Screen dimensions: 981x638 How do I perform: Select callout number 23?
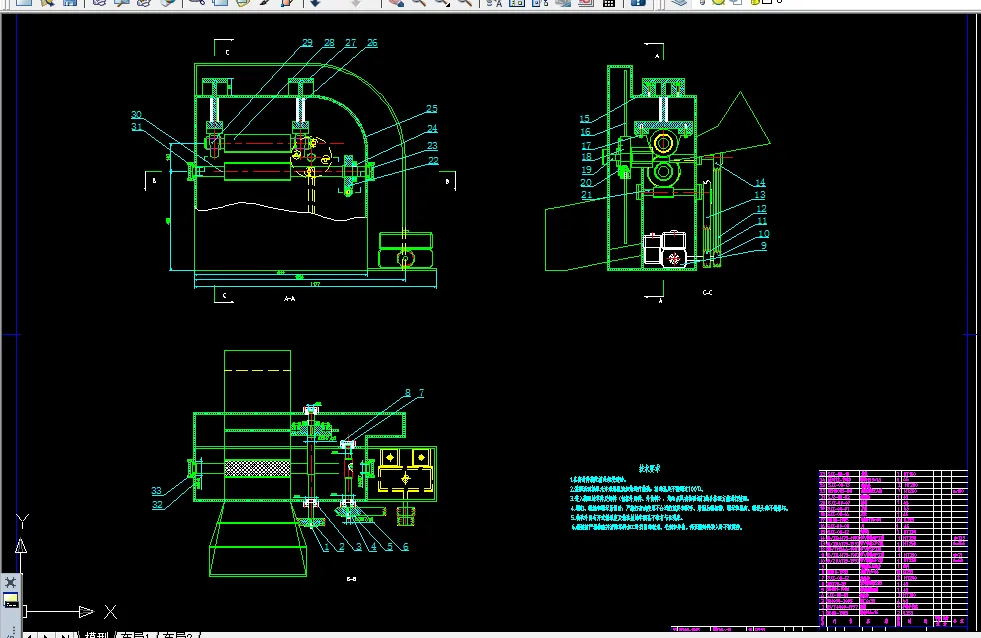(x=432, y=146)
